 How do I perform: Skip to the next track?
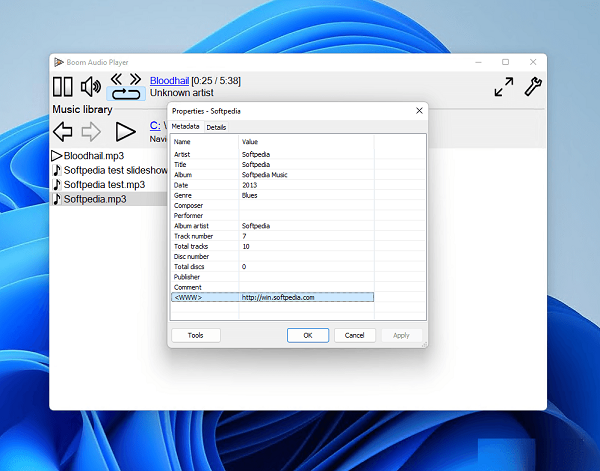tap(135, 78)
